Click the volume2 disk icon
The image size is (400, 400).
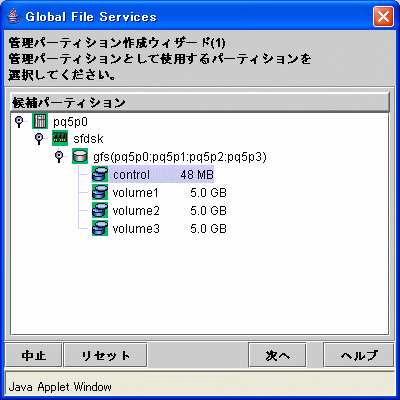100,210
